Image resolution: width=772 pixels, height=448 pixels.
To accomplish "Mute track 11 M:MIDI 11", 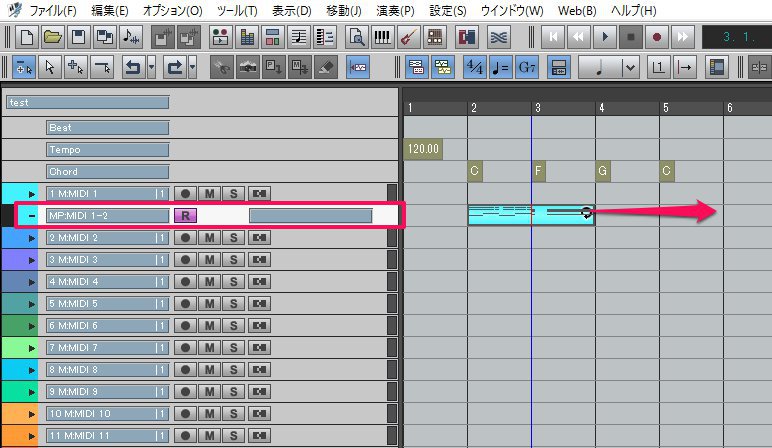I will point(210,436).
